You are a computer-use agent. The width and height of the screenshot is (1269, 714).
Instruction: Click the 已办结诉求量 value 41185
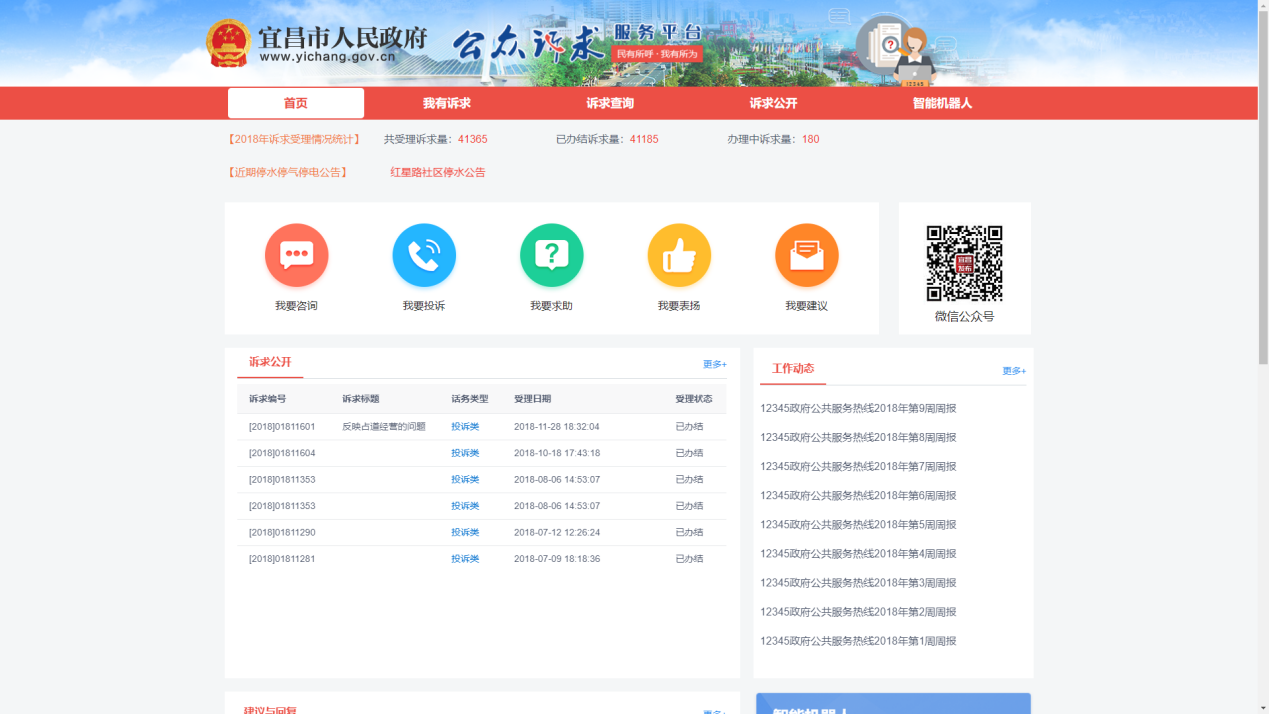644,139
